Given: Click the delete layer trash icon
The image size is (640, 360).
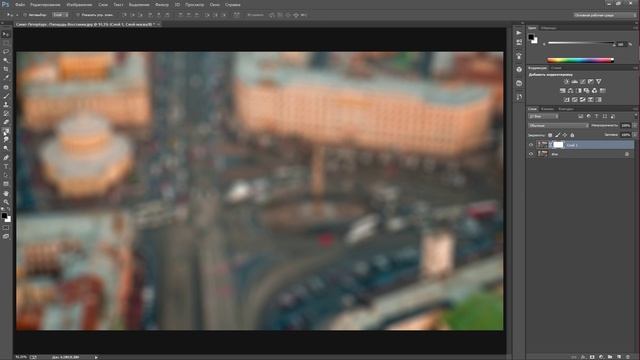Looking at the screenshot, I should click(628, 357).
